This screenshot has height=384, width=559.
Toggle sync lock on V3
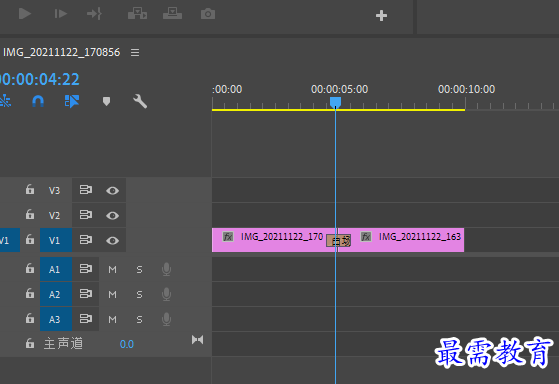[86, 190]
